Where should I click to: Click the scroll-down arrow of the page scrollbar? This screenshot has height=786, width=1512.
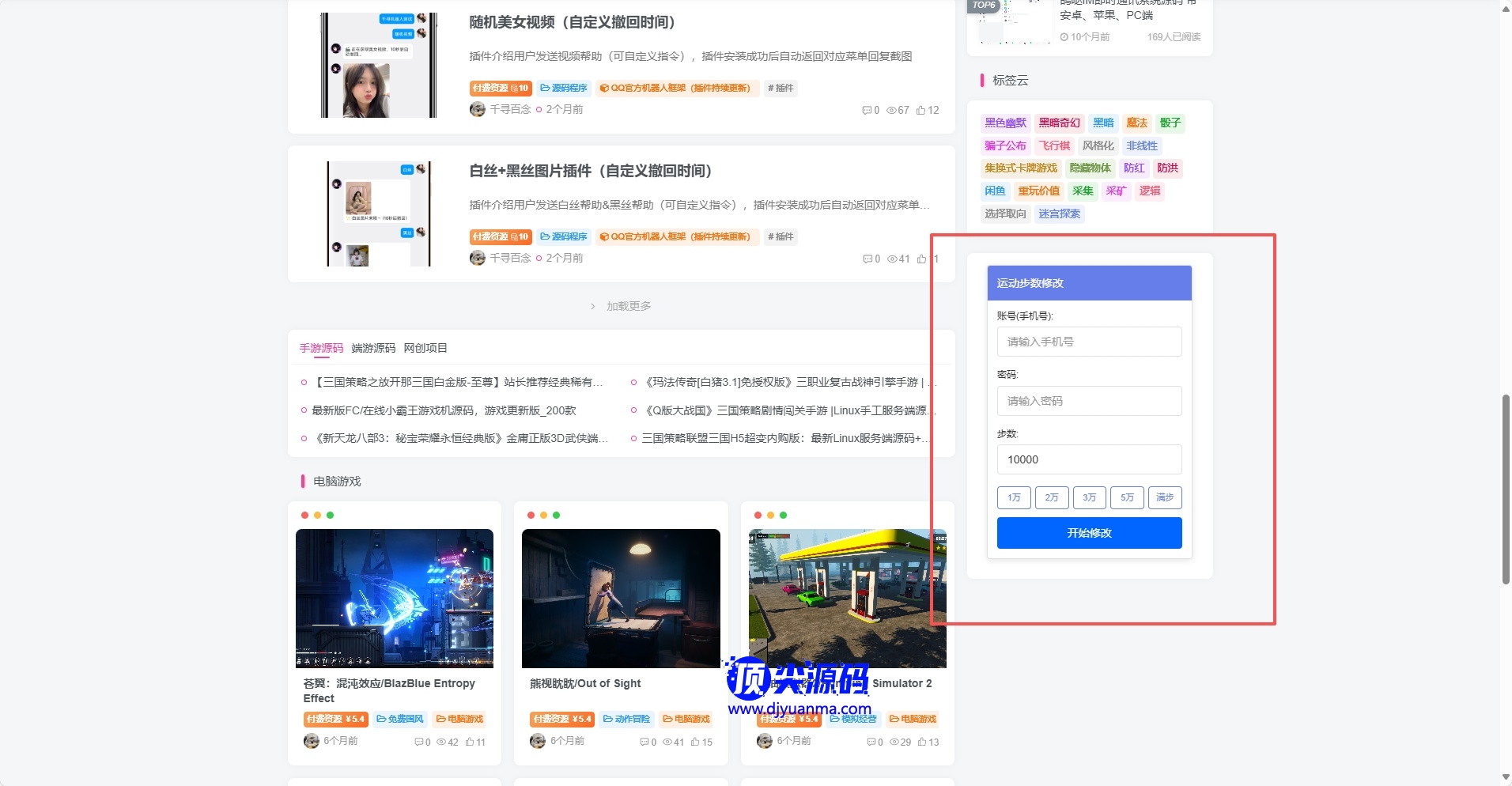click(1506, 778)
